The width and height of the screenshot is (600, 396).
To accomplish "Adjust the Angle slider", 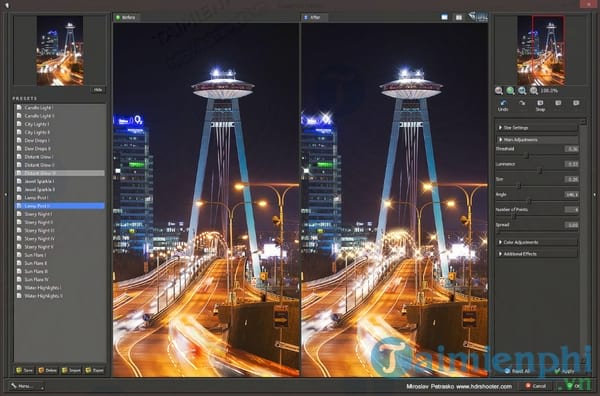I will [529, 201].
